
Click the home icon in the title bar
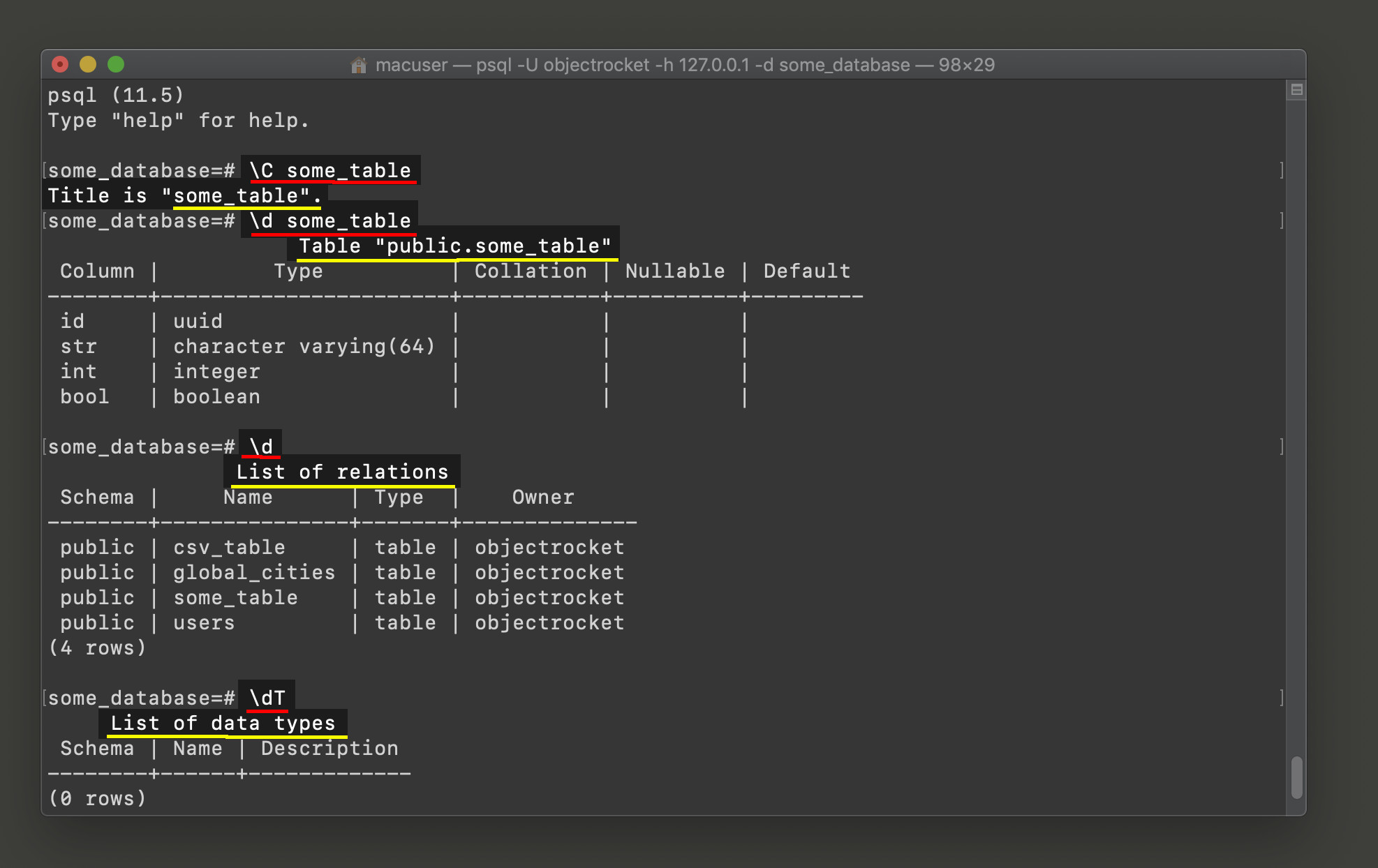point(359,65)
